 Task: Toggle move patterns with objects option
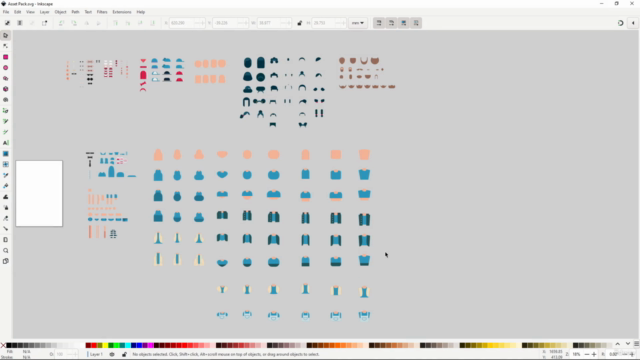pos(416,23)
